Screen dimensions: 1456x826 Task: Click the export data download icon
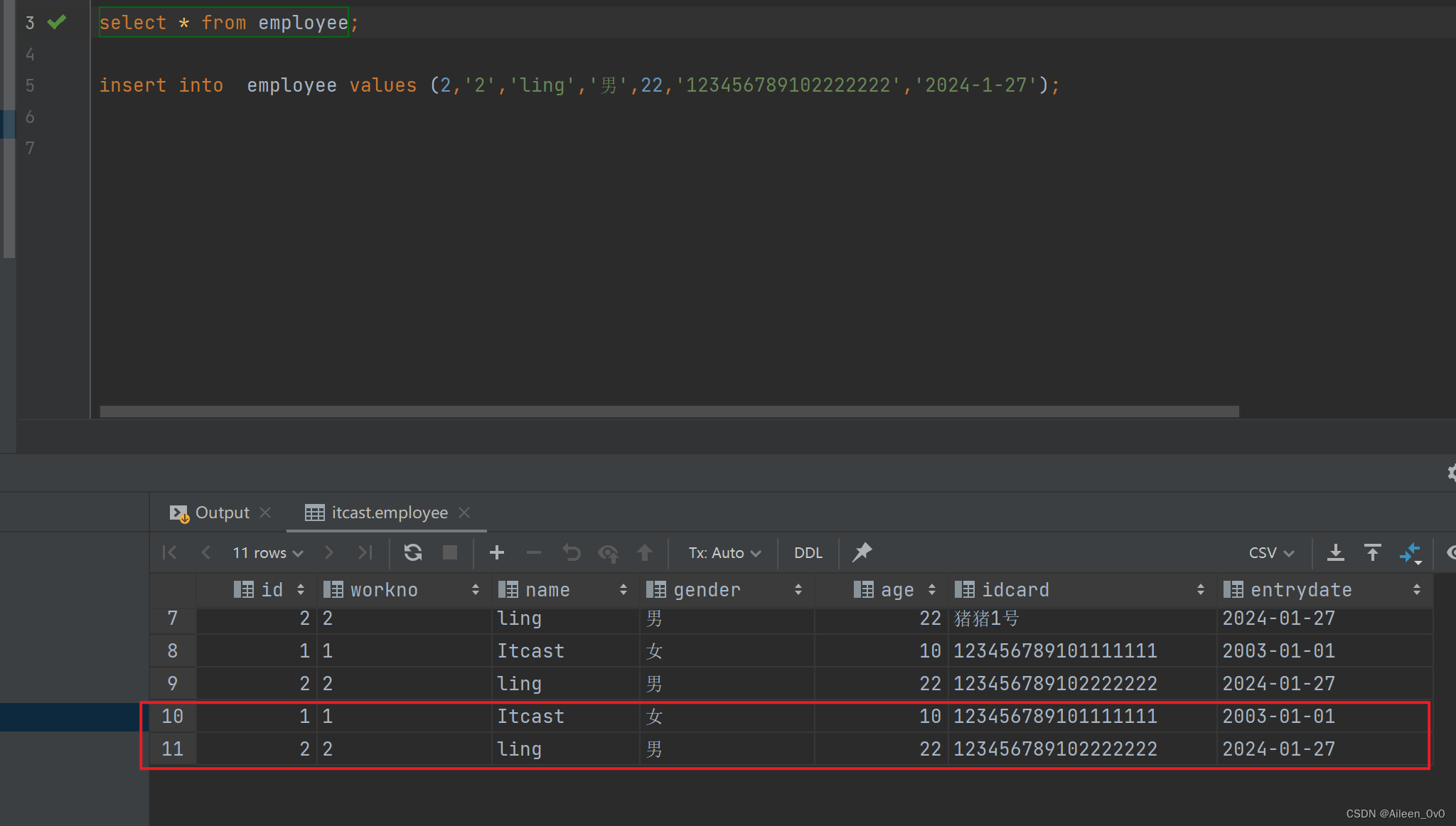[1336, 552]
